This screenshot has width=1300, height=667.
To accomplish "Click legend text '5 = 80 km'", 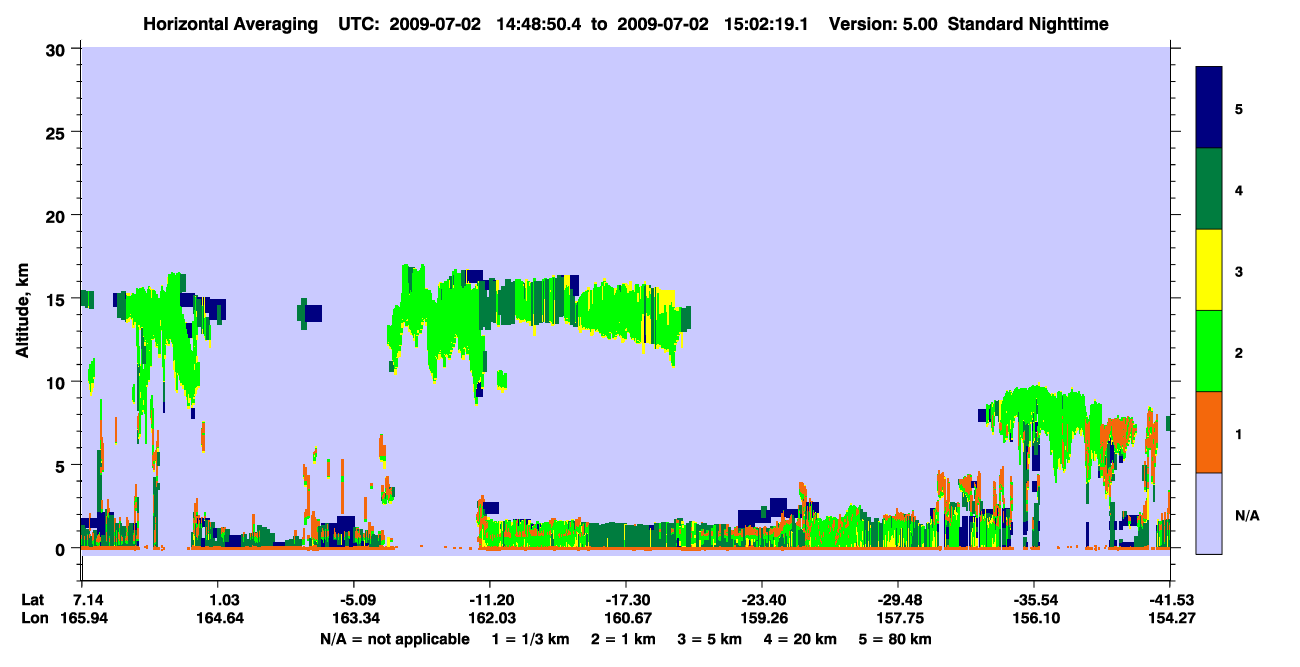I will pyautogui.click(x=897, y=638).
